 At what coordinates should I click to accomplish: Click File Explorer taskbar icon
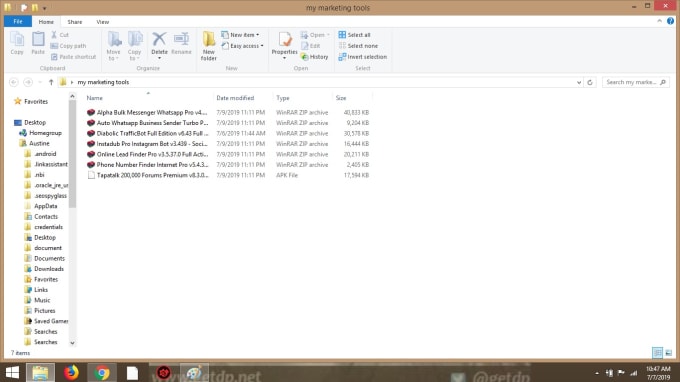click(x=40, y=373)
